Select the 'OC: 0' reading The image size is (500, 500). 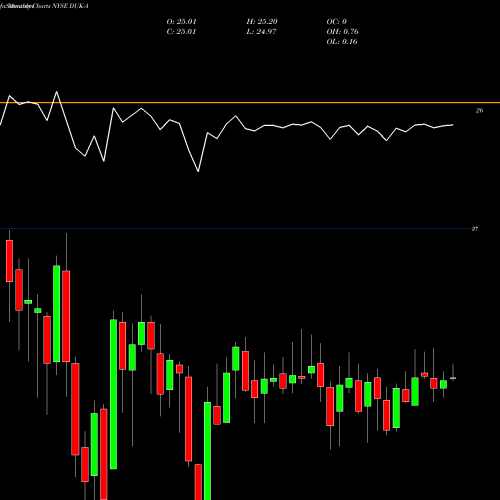[336, 22]
